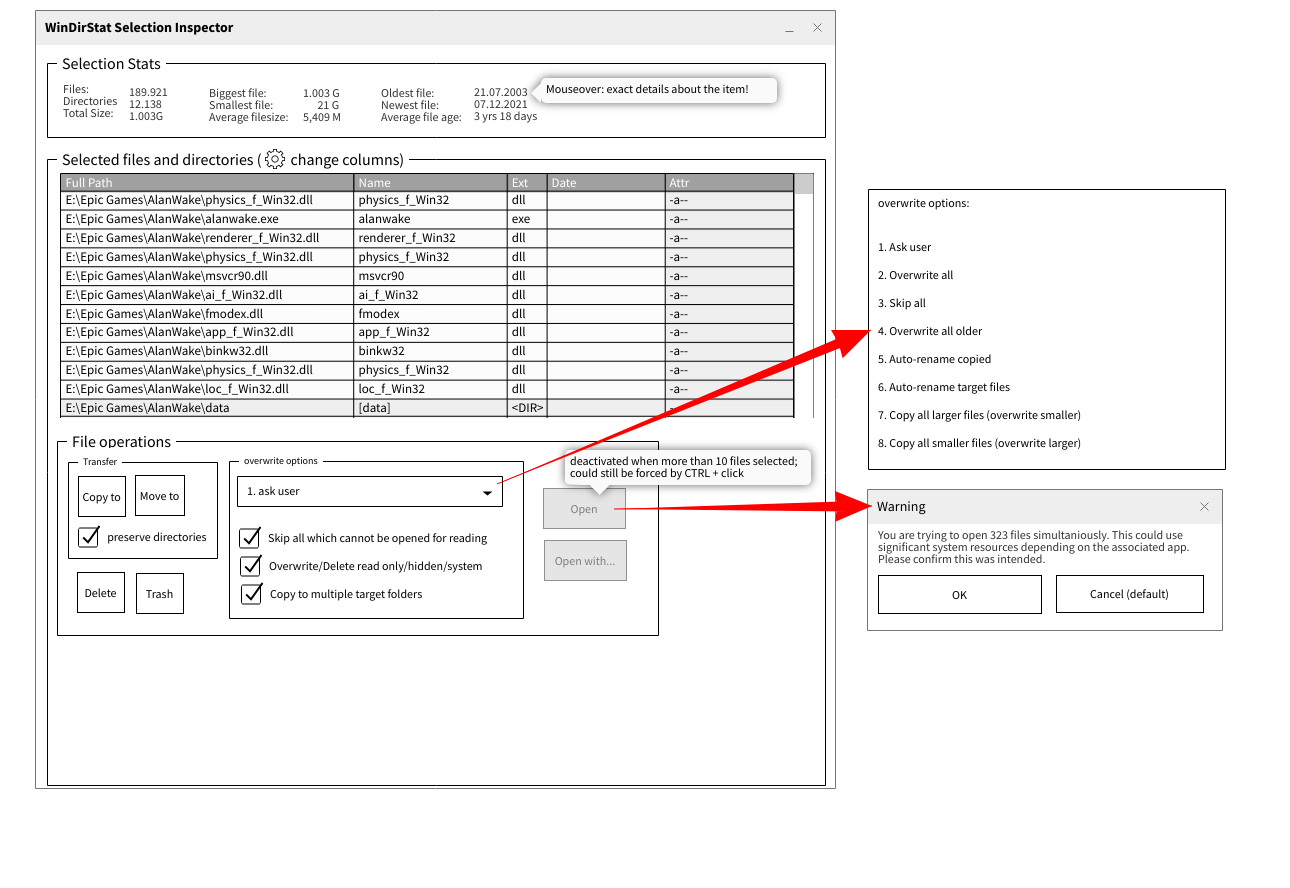Uncheck Skip all which cannot be opened
The image size is (1290, 888).
point(251,538)
